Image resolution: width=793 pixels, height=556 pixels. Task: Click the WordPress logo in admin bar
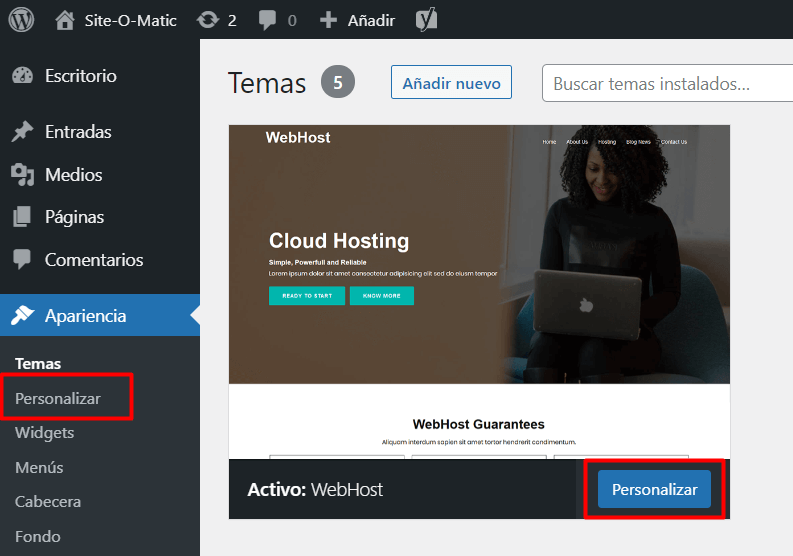point(21,20)
